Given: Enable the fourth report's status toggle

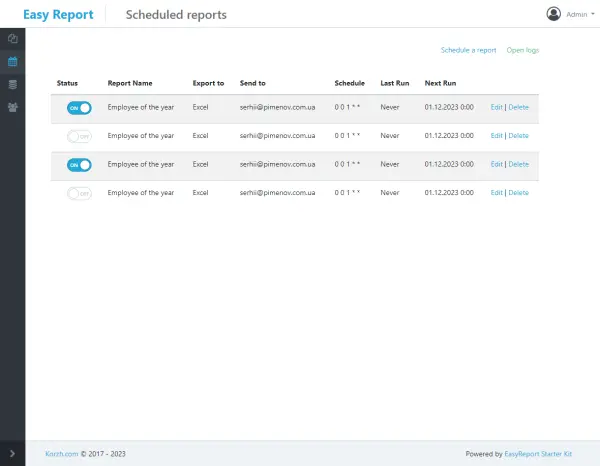Looking at the screenshot, I should pyautogui.click(x=79, y=193).
